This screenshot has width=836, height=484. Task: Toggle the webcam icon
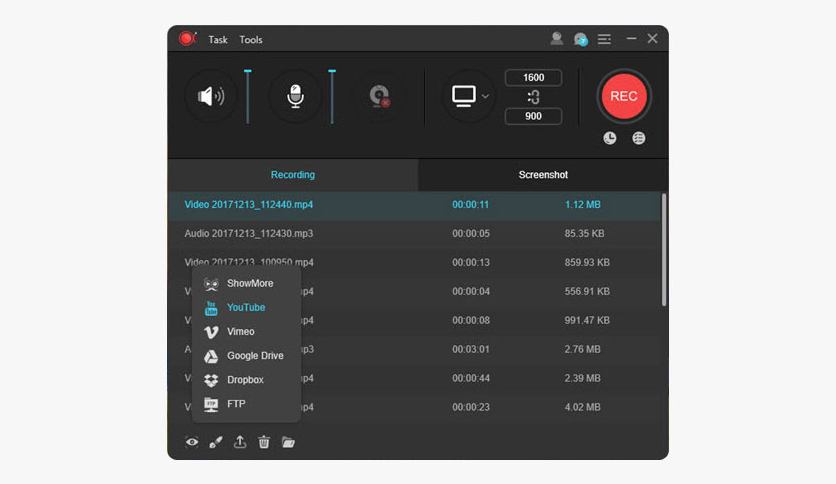(380, 96)
